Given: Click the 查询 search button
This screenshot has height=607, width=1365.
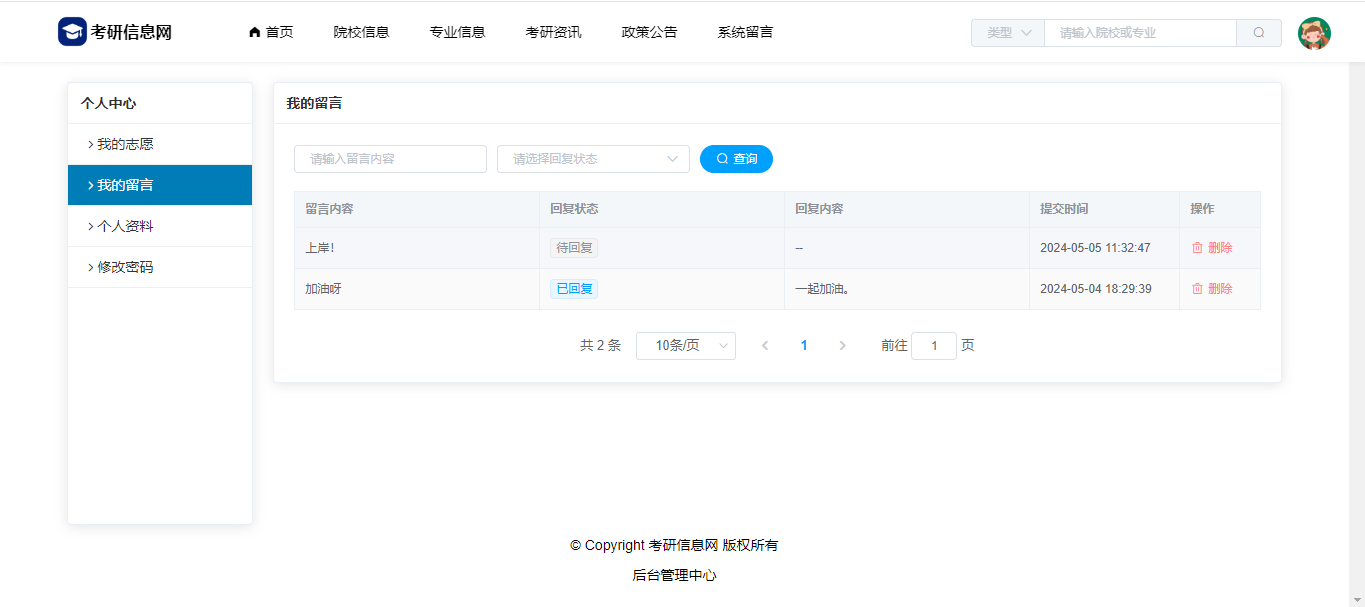Looking at the screenshot, I should [736, 159].
